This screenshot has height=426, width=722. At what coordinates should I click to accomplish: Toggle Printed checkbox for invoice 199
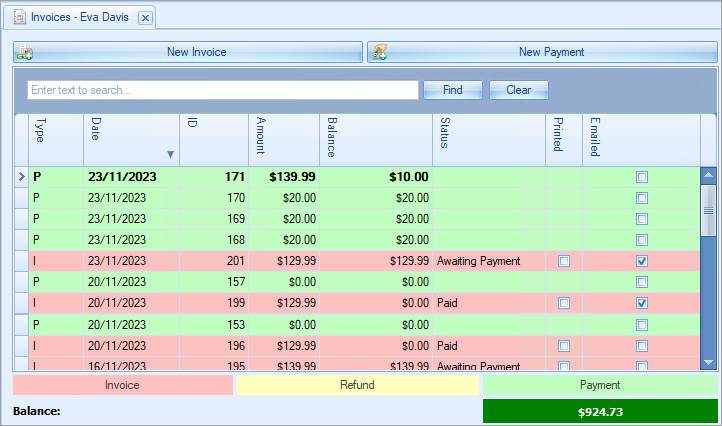click(x=564, y=303)
